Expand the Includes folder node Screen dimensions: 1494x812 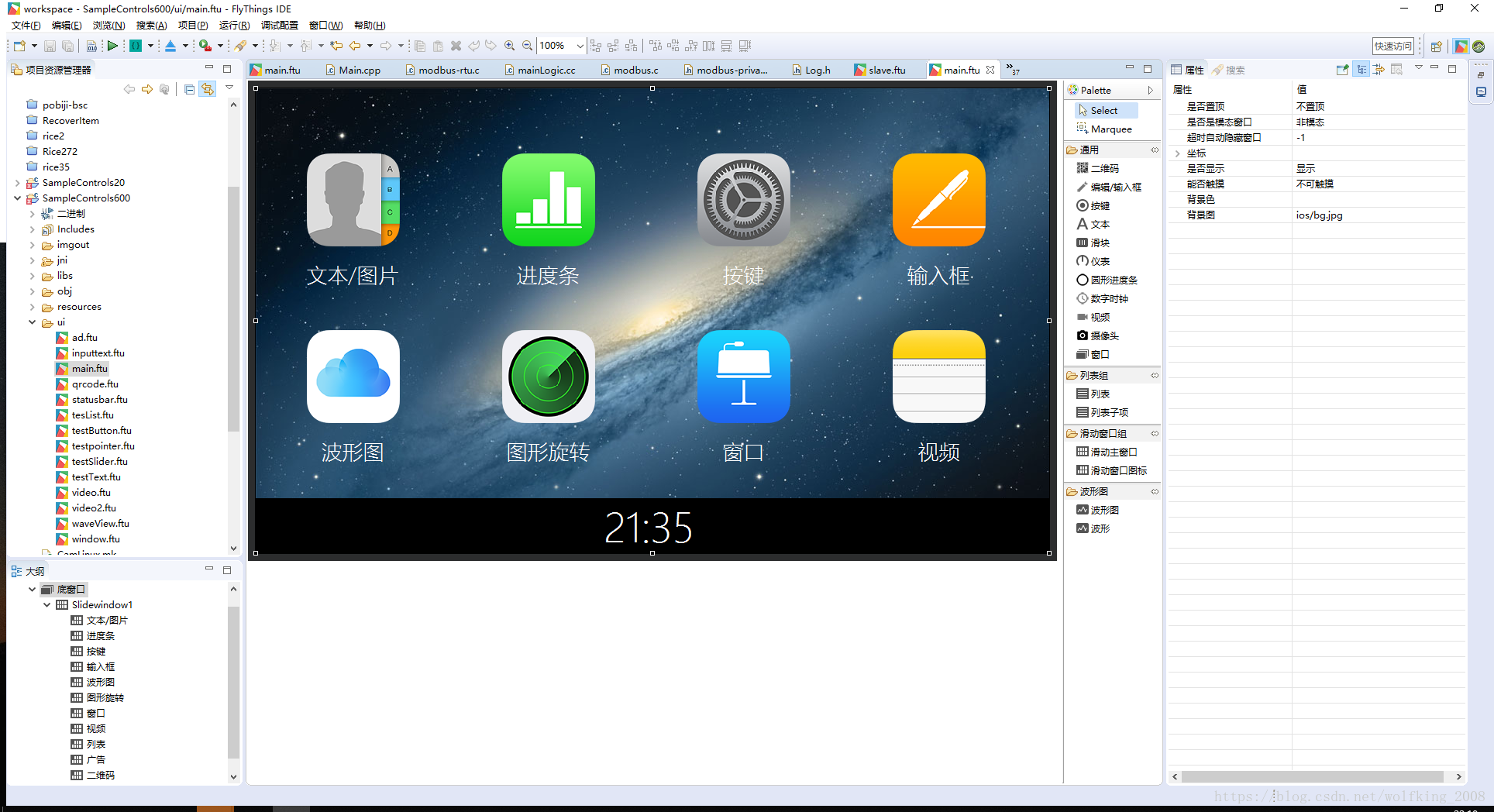33,229
